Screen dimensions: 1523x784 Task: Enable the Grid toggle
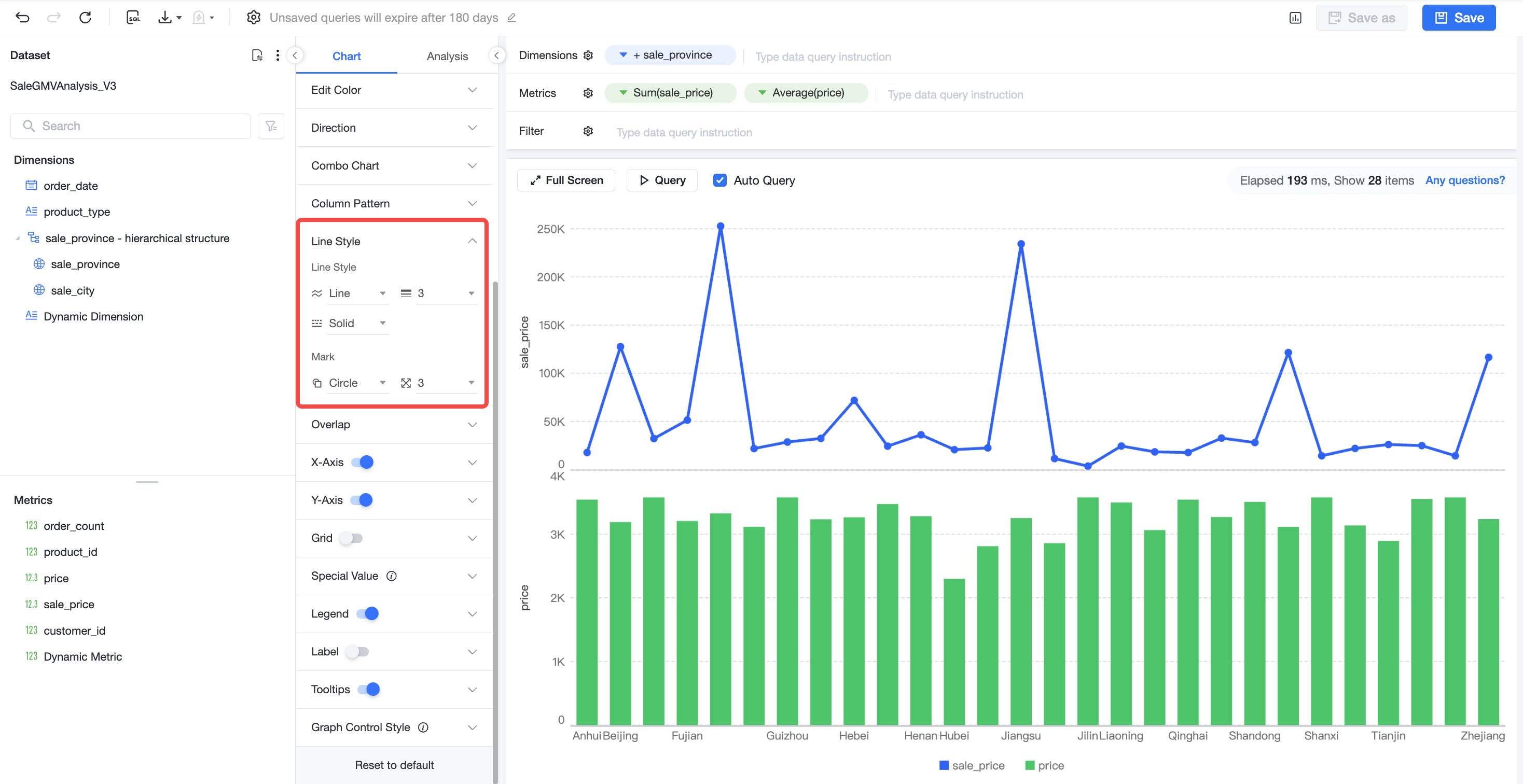coord(351,538)
